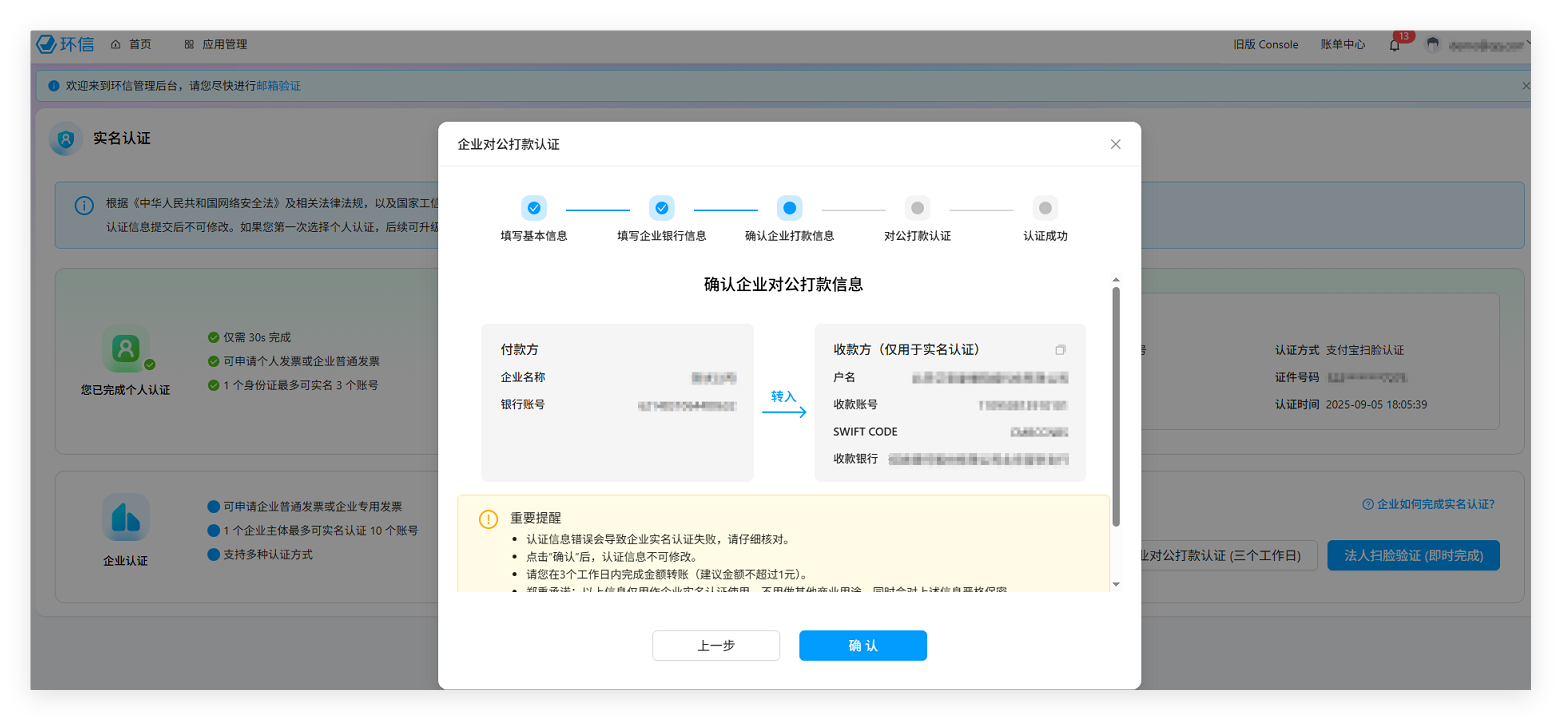1561x720 pixels.
Task: Click the user avatar in header
Action: click(1433, 45)
